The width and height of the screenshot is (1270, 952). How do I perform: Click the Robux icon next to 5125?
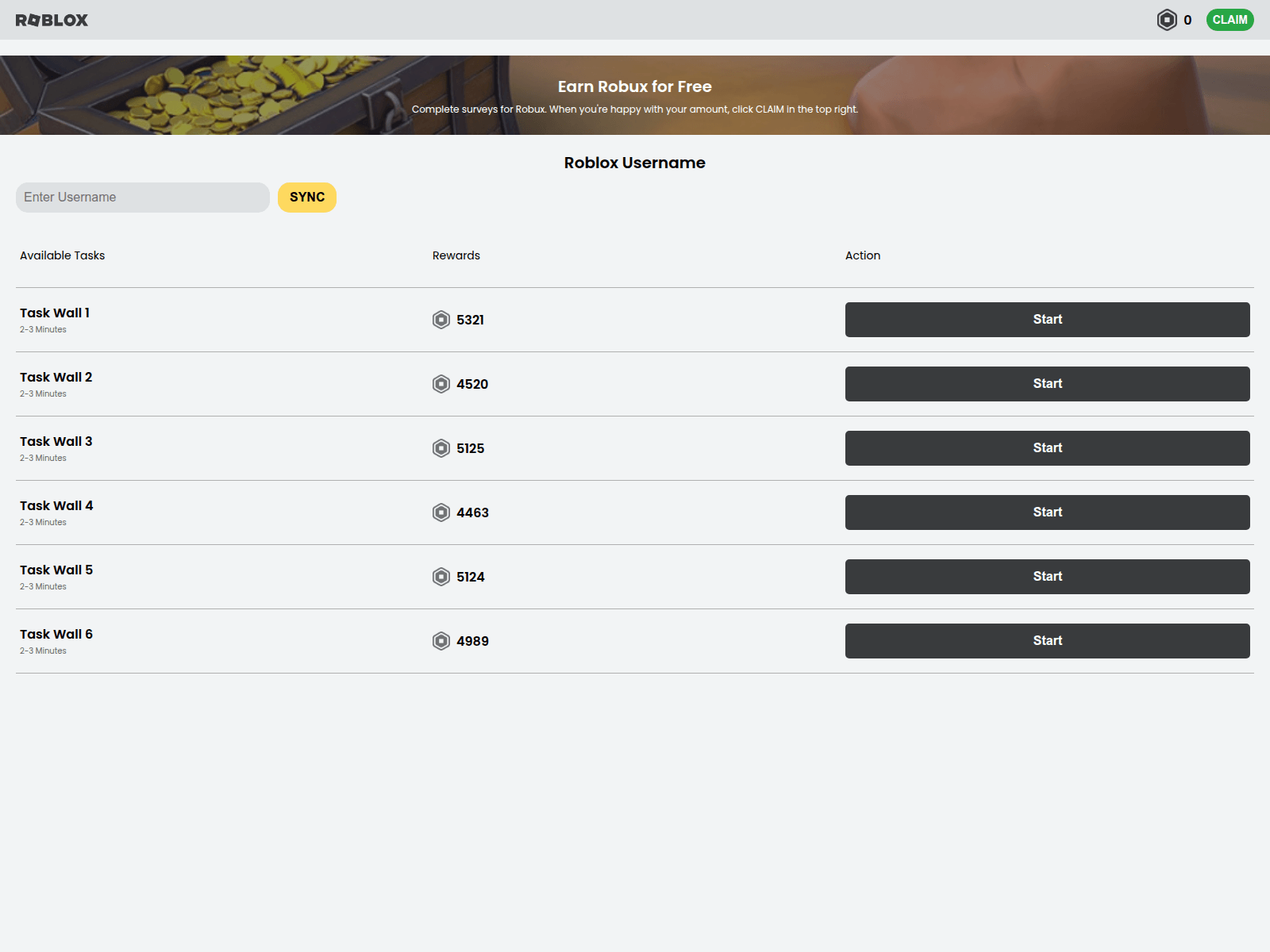click(441, 448)
